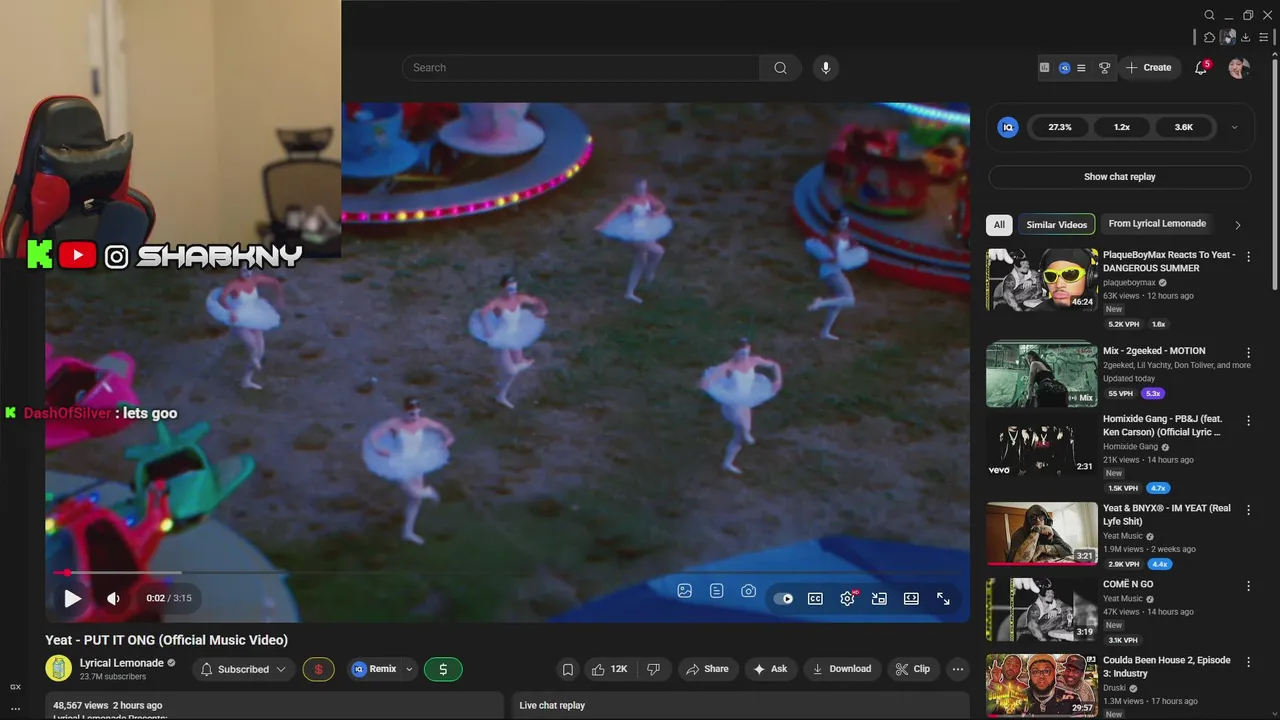Click the image thumbnail icon in the player
This screenshot has height=720, width=1280.
click(685, 591)
